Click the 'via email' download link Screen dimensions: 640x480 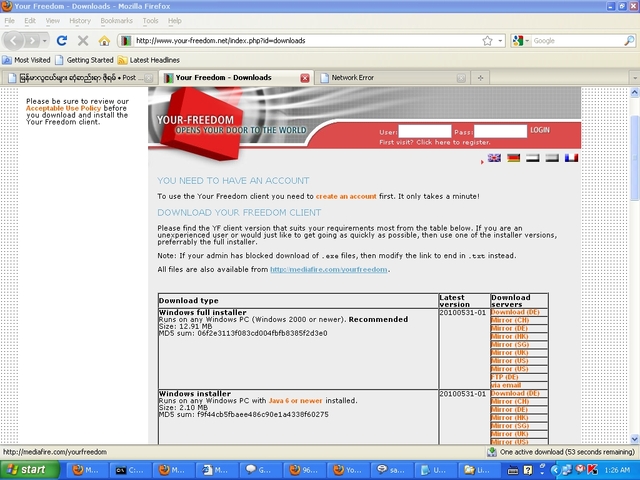pyautogui.click(x=506, y=385)
